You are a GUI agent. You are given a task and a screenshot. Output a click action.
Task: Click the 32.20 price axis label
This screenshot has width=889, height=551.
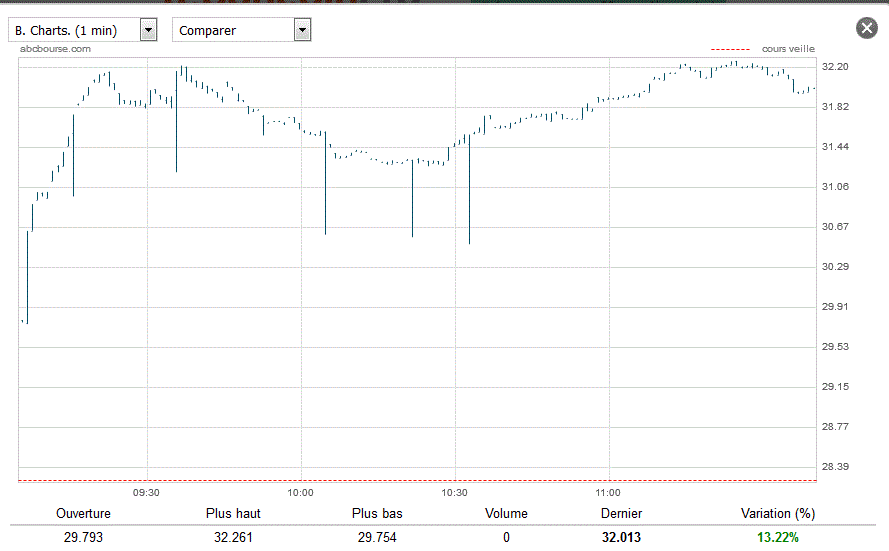tap(835, 67)
